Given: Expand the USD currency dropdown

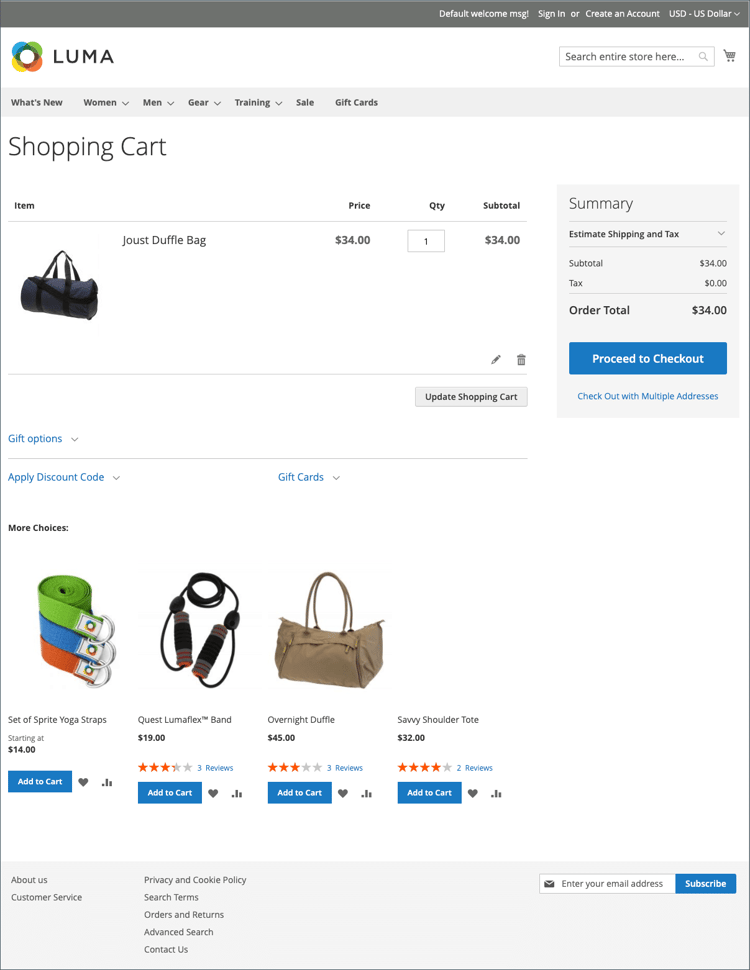Looking at the screenshot, I should tap(703, 13).
